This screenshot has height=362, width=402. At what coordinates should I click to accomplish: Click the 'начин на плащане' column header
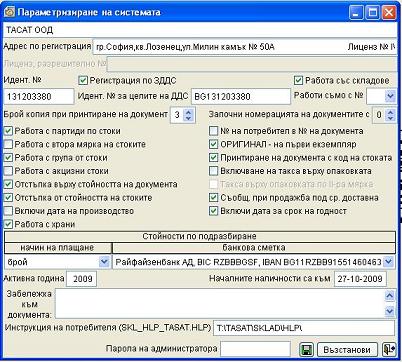57,248
